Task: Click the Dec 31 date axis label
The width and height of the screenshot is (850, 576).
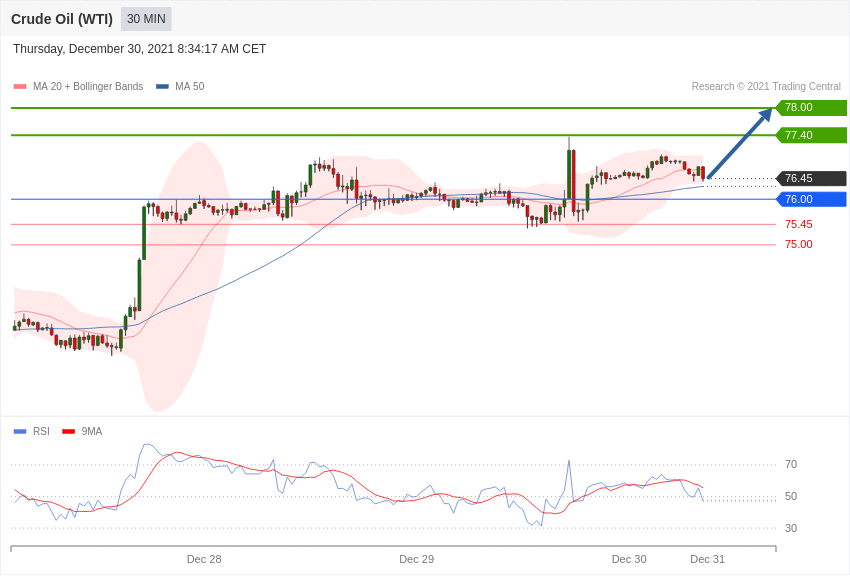Action: point(707,559)
